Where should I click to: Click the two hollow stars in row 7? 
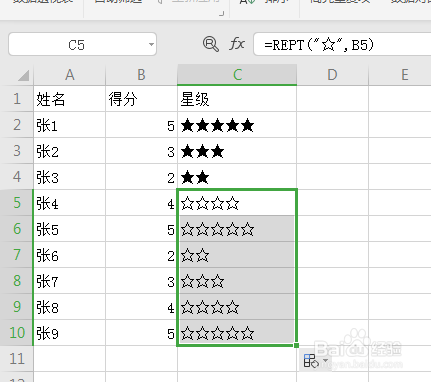[x=195, y=256]
